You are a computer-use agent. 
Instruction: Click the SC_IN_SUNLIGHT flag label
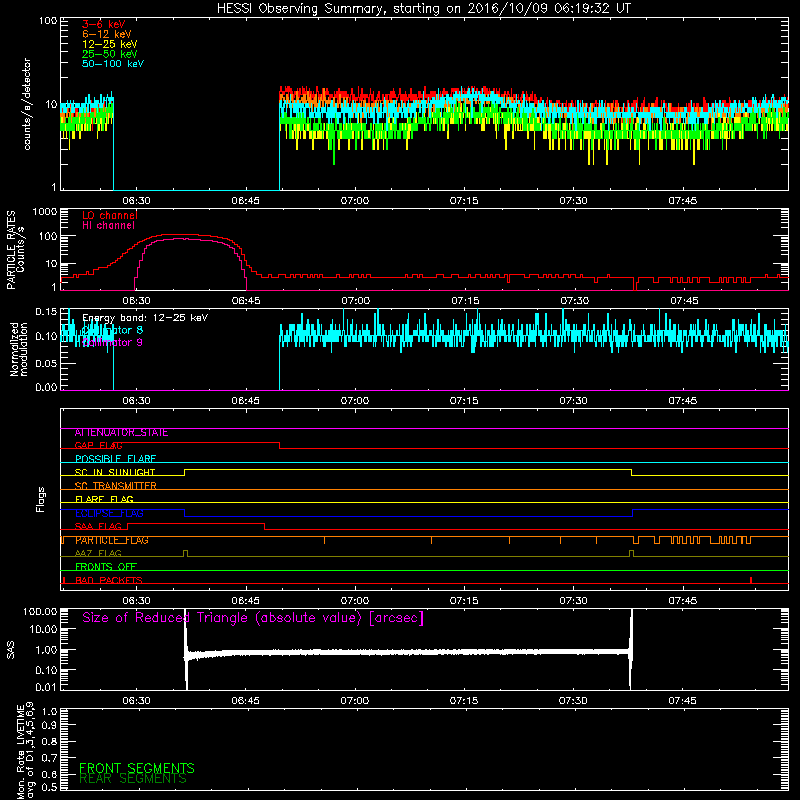[x=115, y=472]
